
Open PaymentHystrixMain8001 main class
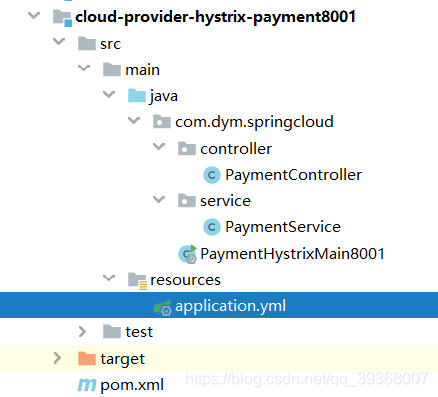(x=292, y=254)
